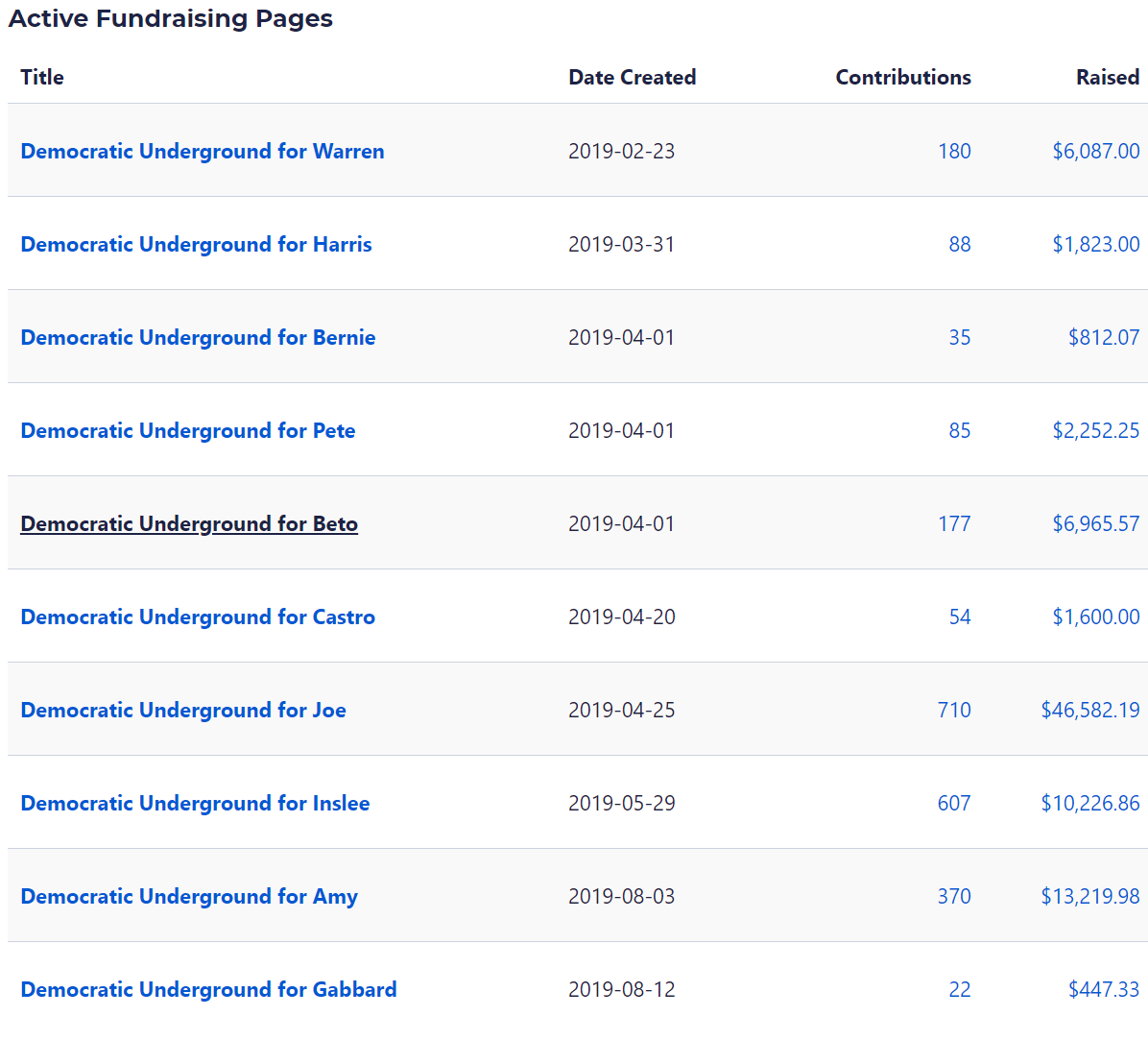
Task: Visit Democratic Underground for Bernie page
Action: pos(198,338)
